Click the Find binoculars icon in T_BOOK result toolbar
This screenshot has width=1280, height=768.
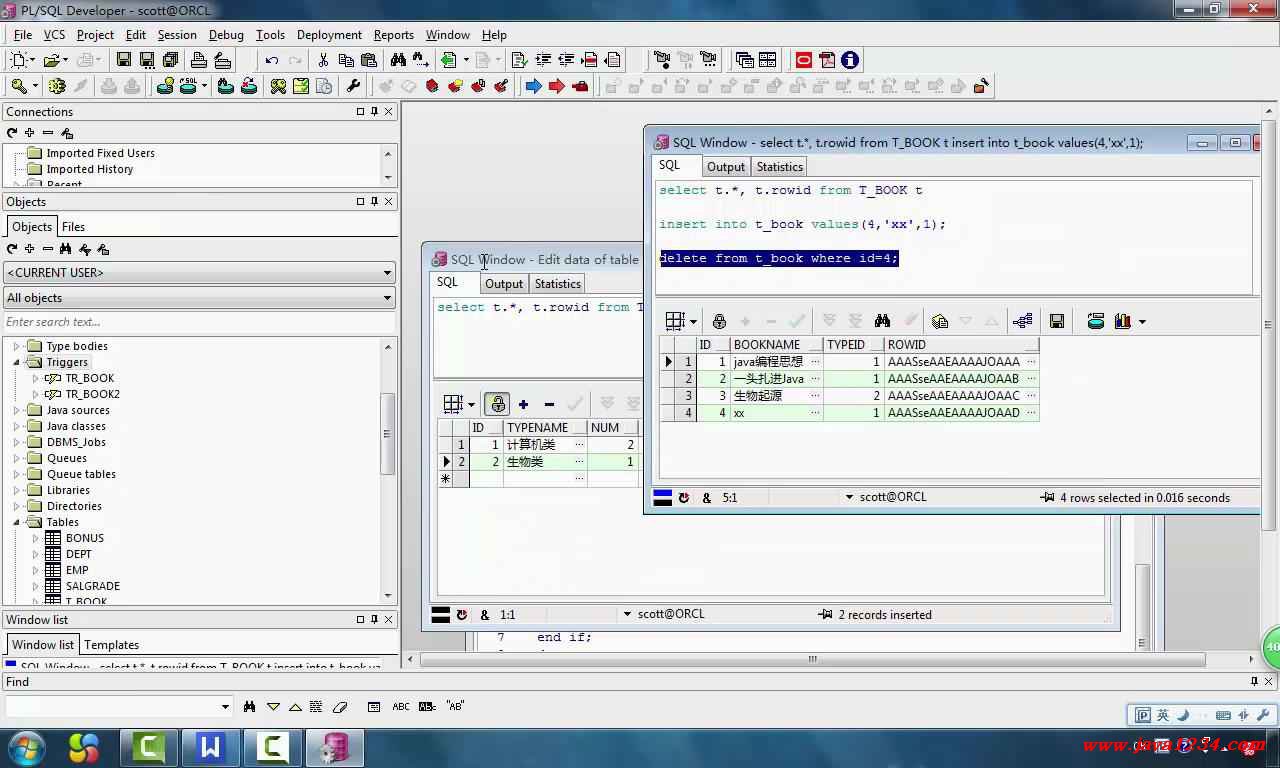[x=882, y=321]
